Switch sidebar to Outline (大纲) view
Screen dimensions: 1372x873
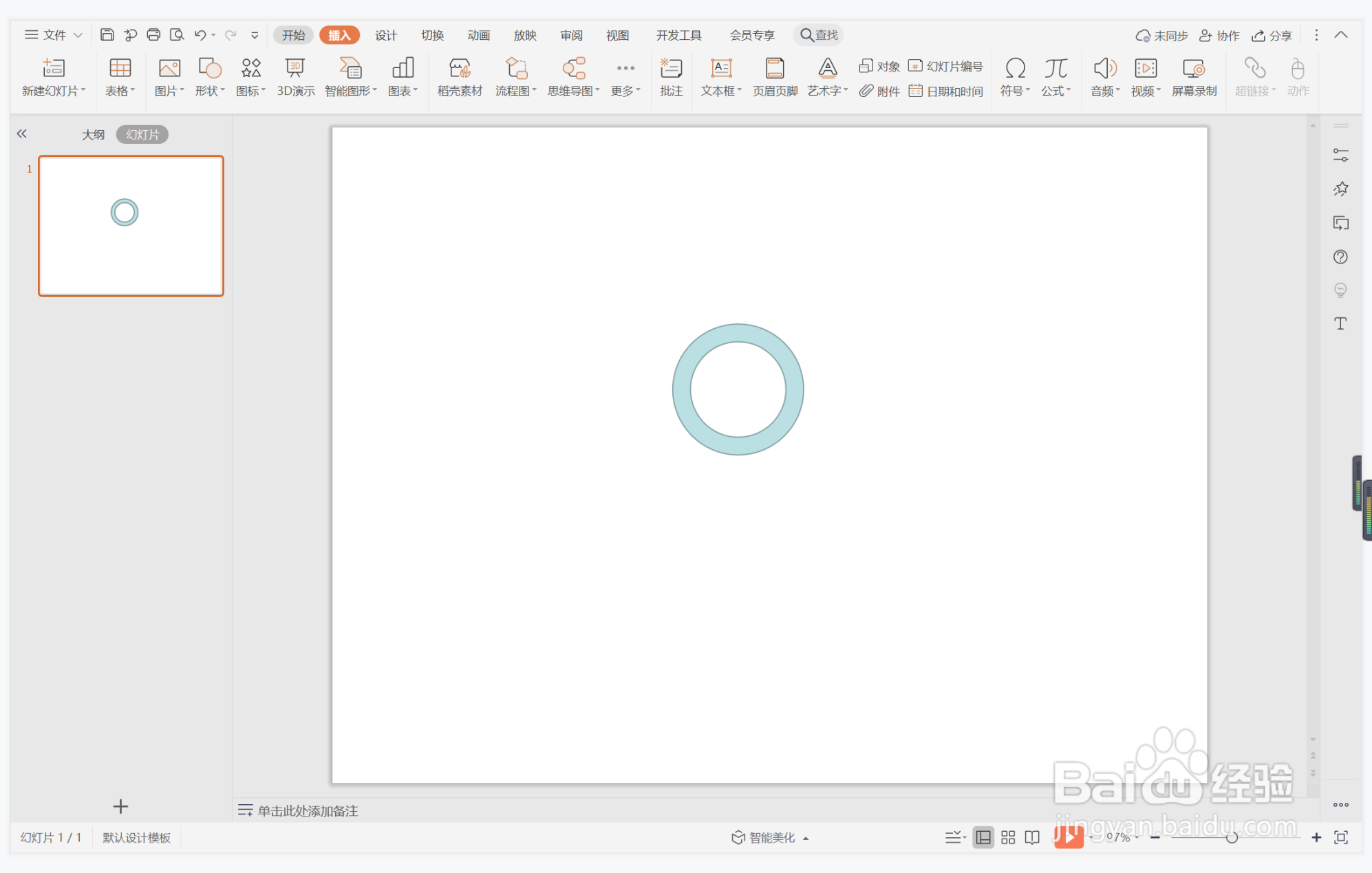pyautogui.click(x=93, y=134)
